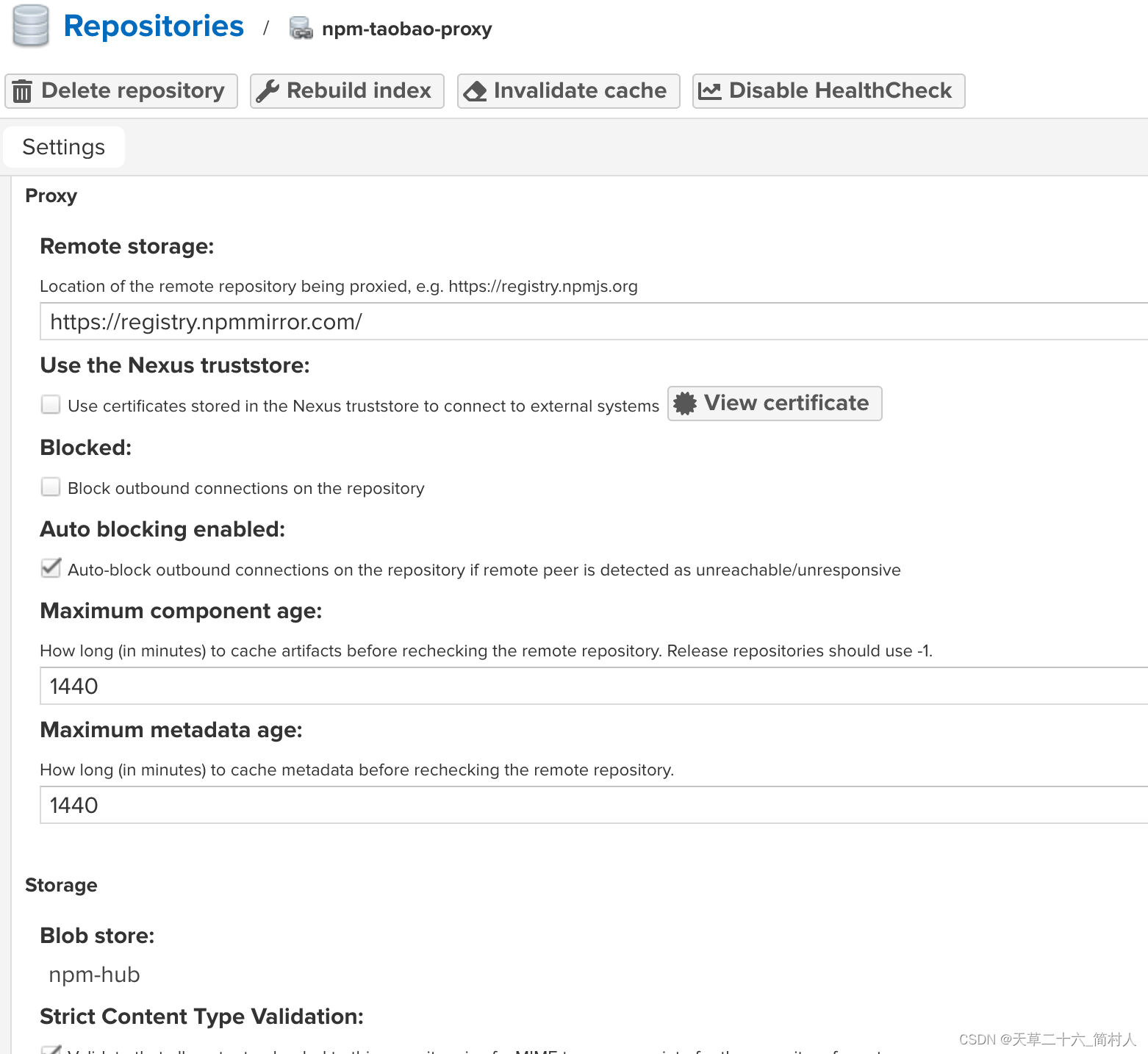Click the Delete repository button
The height and width of the screenshot is (1054, 1148).
pyautogui.click(x=121, y=91)
